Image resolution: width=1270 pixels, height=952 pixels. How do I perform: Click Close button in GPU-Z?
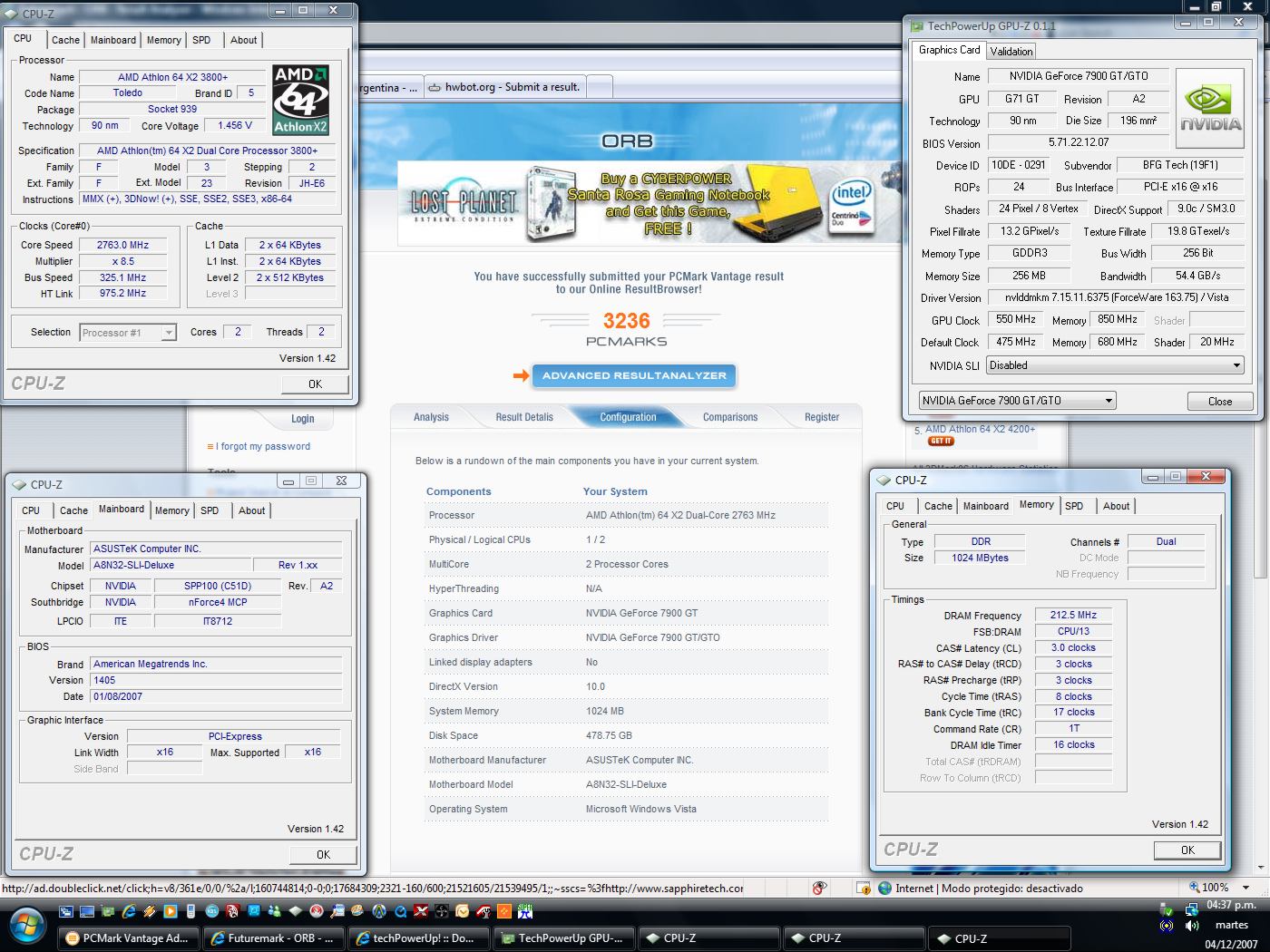1220,402
